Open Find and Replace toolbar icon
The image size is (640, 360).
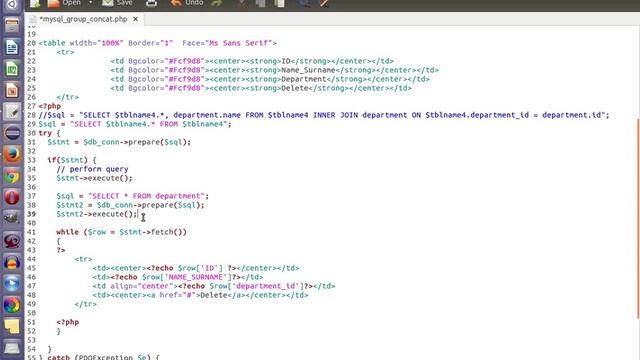click(x=324, y=3)
